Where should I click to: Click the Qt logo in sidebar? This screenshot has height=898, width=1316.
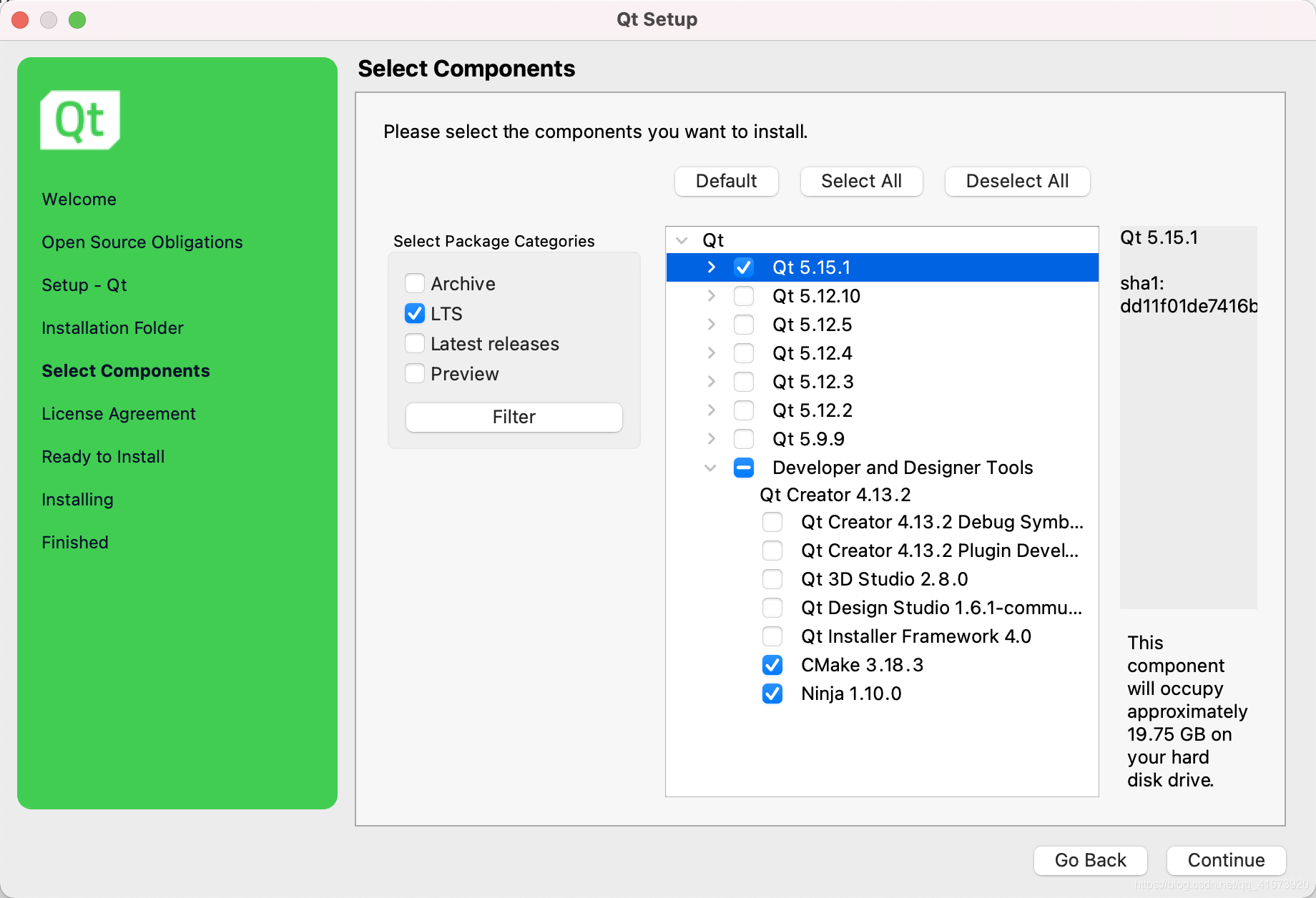point(79,120)
